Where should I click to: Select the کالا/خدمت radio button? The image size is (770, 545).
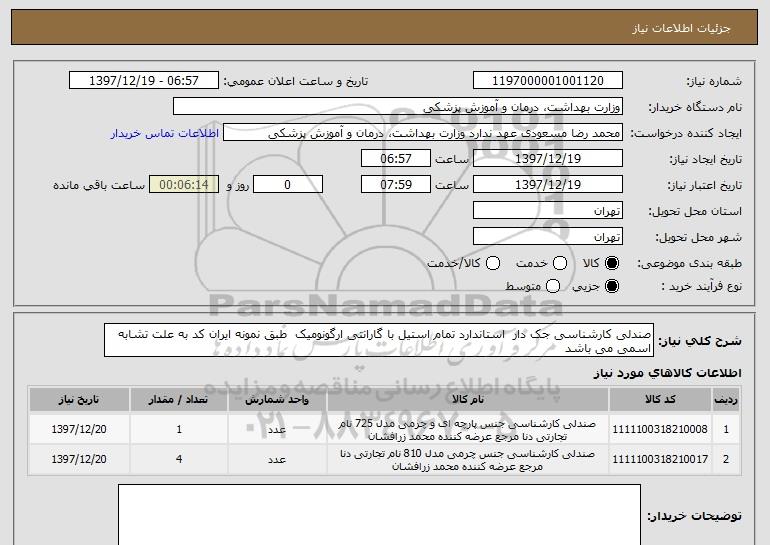493,263
